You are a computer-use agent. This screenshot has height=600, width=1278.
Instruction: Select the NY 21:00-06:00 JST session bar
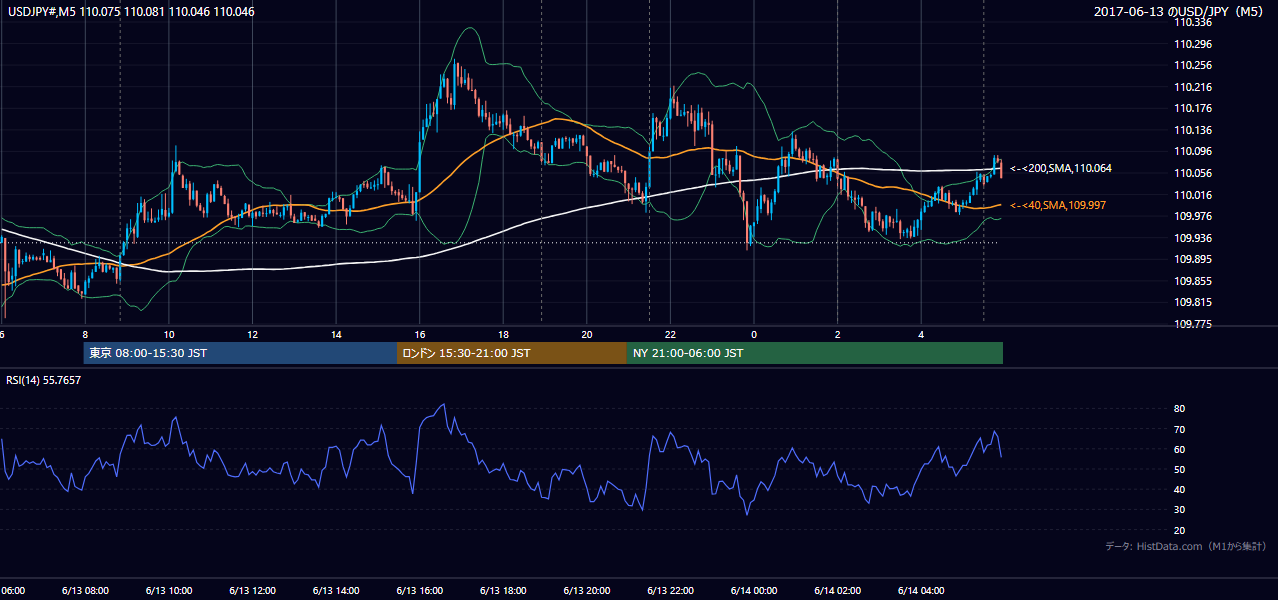pos(815,353)
